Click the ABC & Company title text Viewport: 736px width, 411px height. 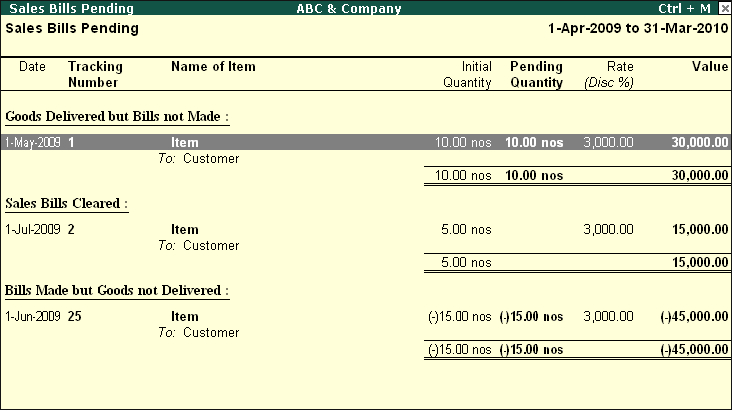tap(349, 8)
